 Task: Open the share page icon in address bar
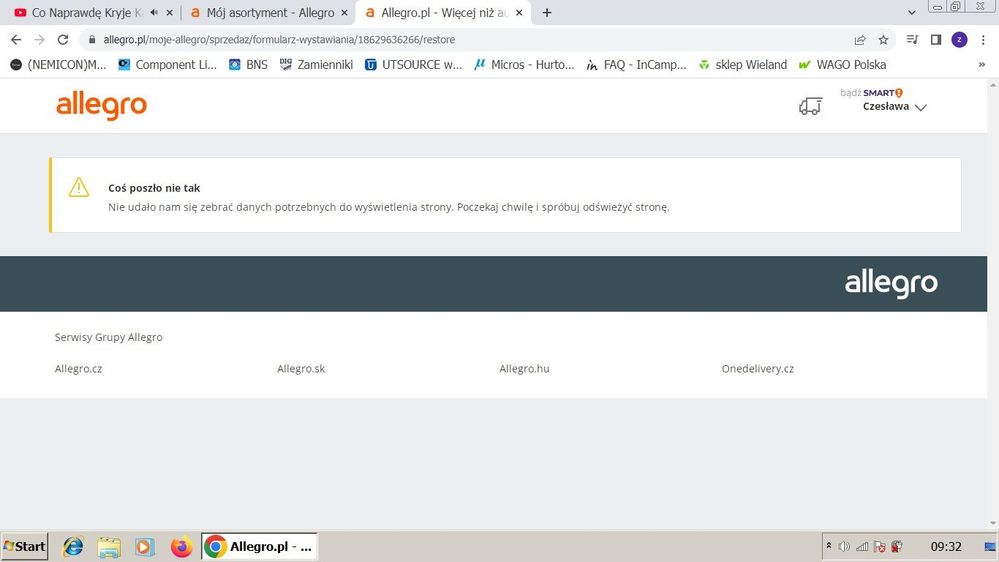(x=859, y=40)
